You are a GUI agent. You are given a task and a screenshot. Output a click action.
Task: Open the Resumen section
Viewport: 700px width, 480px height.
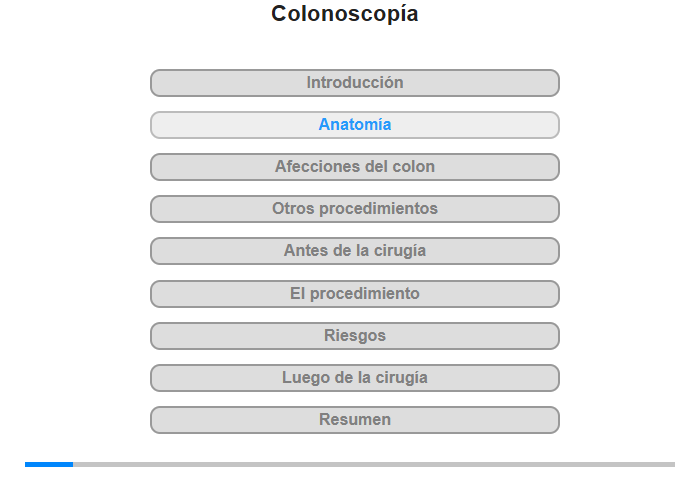(355, 420)
